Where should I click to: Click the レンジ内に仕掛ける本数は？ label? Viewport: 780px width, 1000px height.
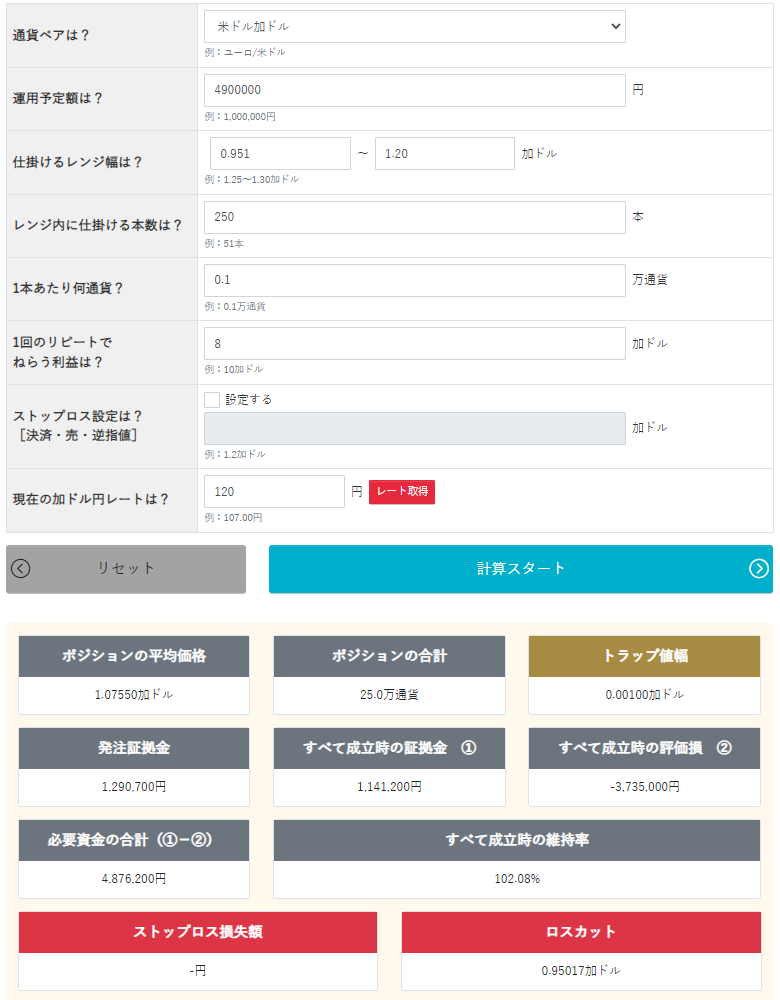pyautogui.click(x=98, y=225)
